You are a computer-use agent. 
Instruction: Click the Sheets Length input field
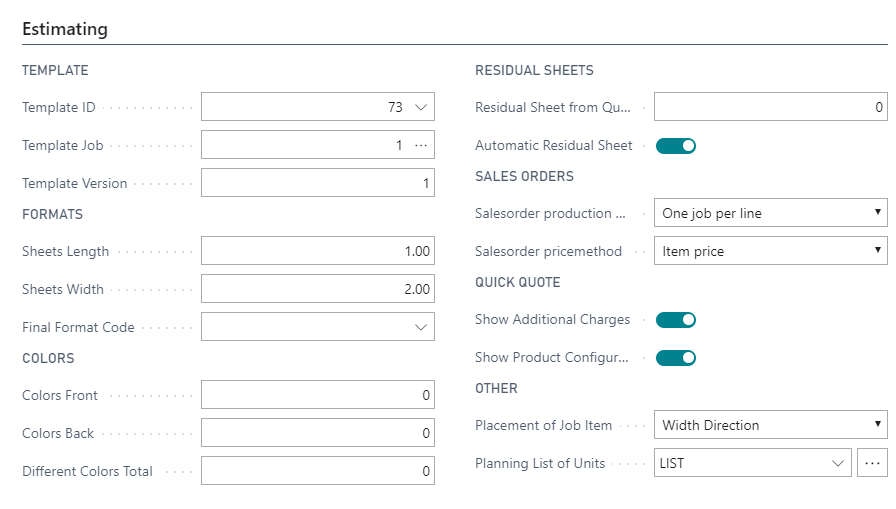click(317, 251)
